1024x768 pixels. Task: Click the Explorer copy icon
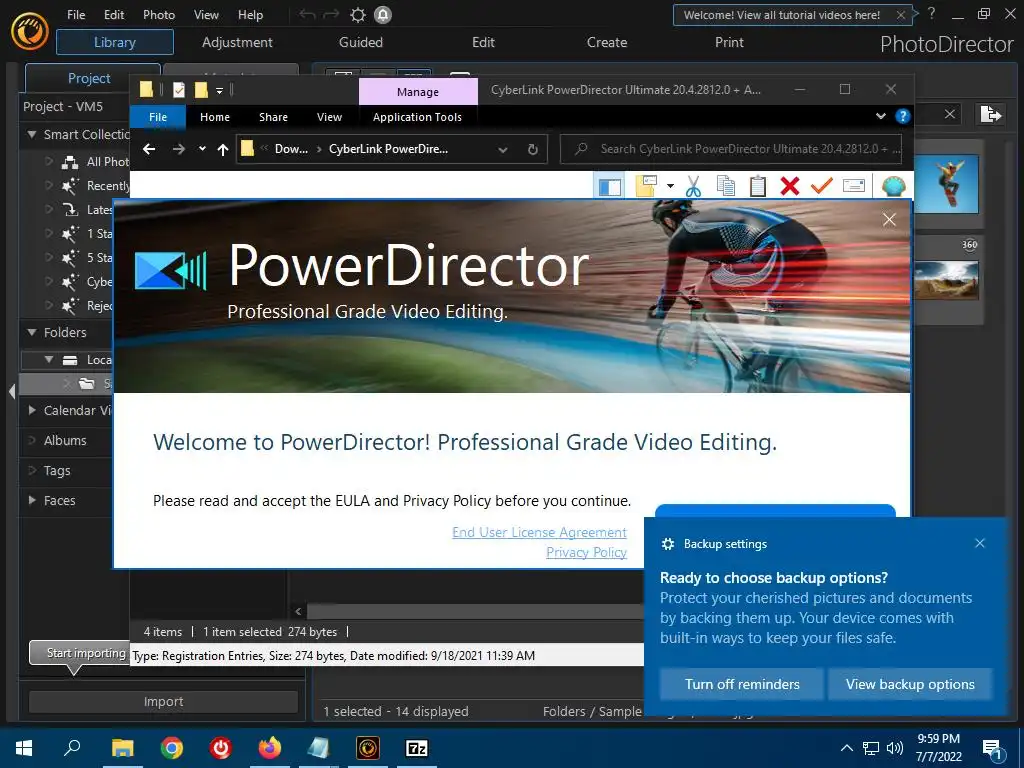point(726,186)
